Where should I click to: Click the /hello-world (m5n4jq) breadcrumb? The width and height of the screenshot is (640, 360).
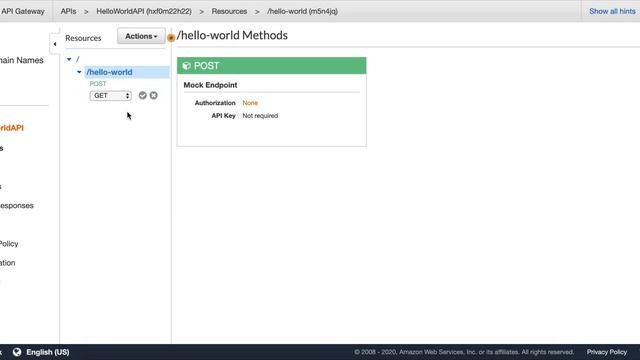tap(302, 11)
